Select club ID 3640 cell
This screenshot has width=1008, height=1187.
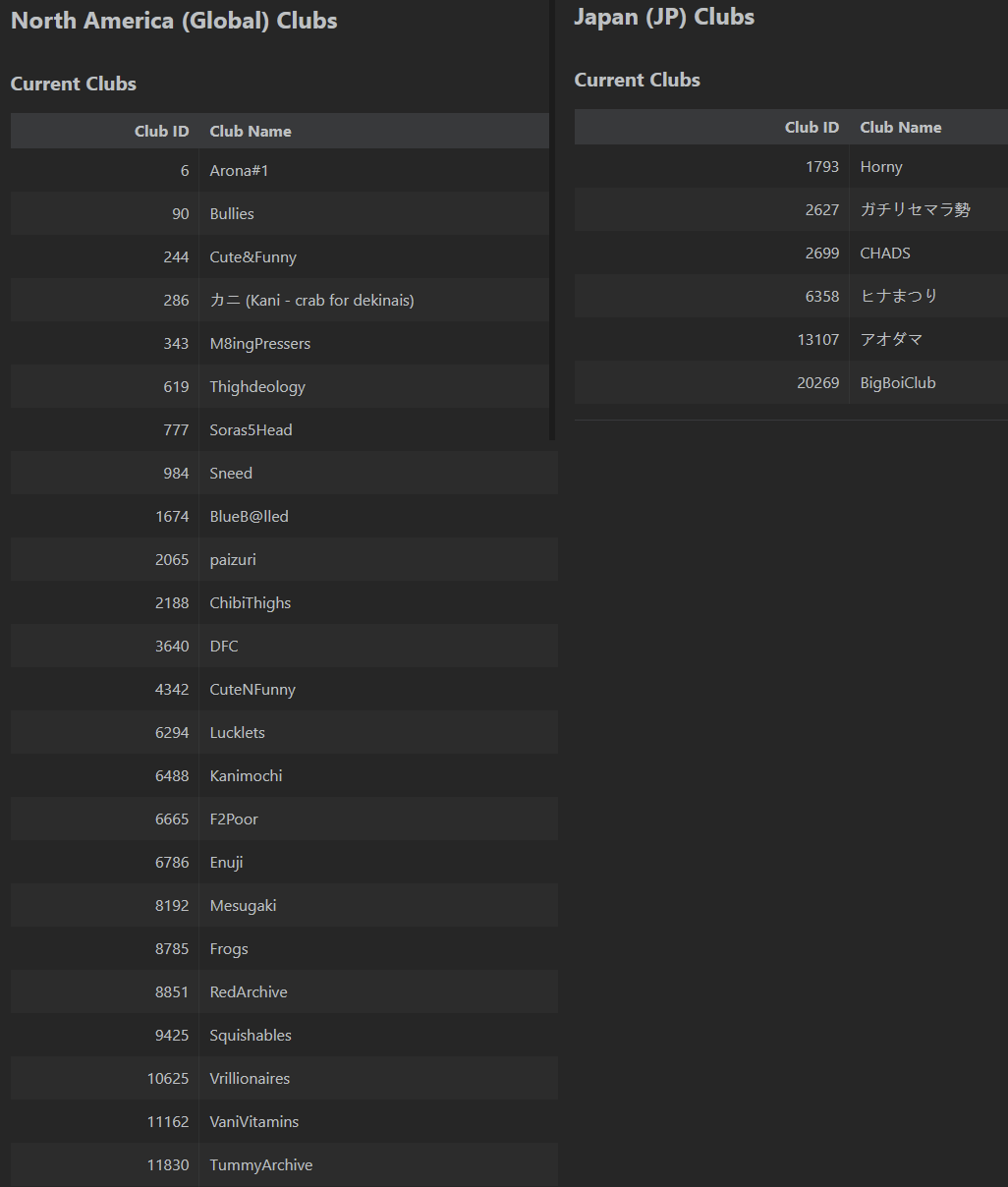tap(105, 646)
